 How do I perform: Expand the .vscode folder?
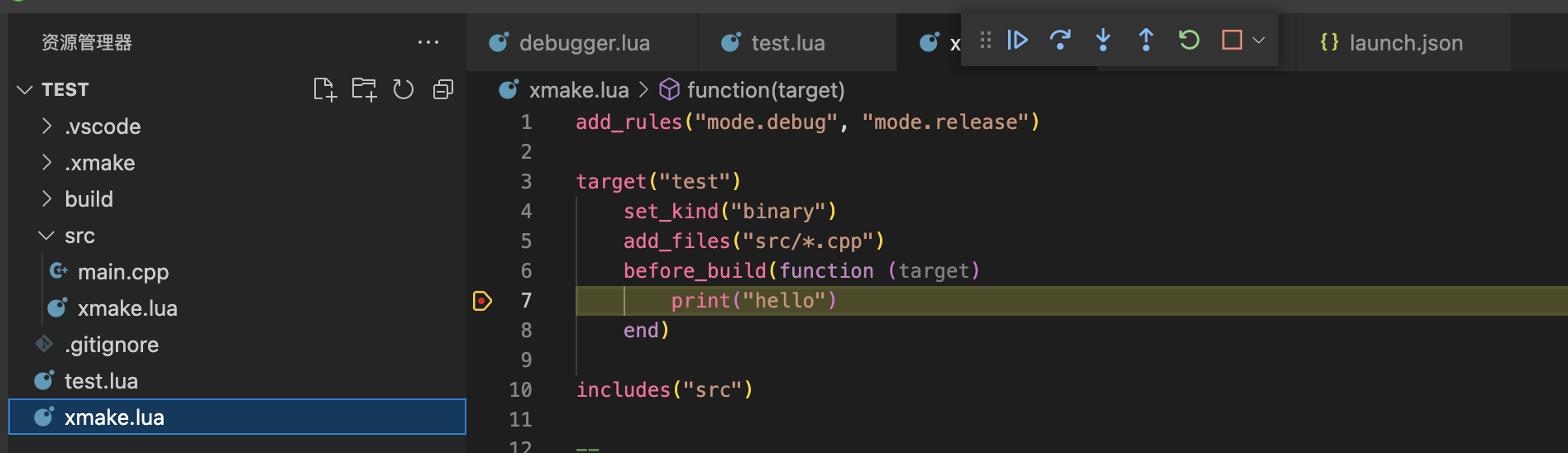(x=103, y=126)
